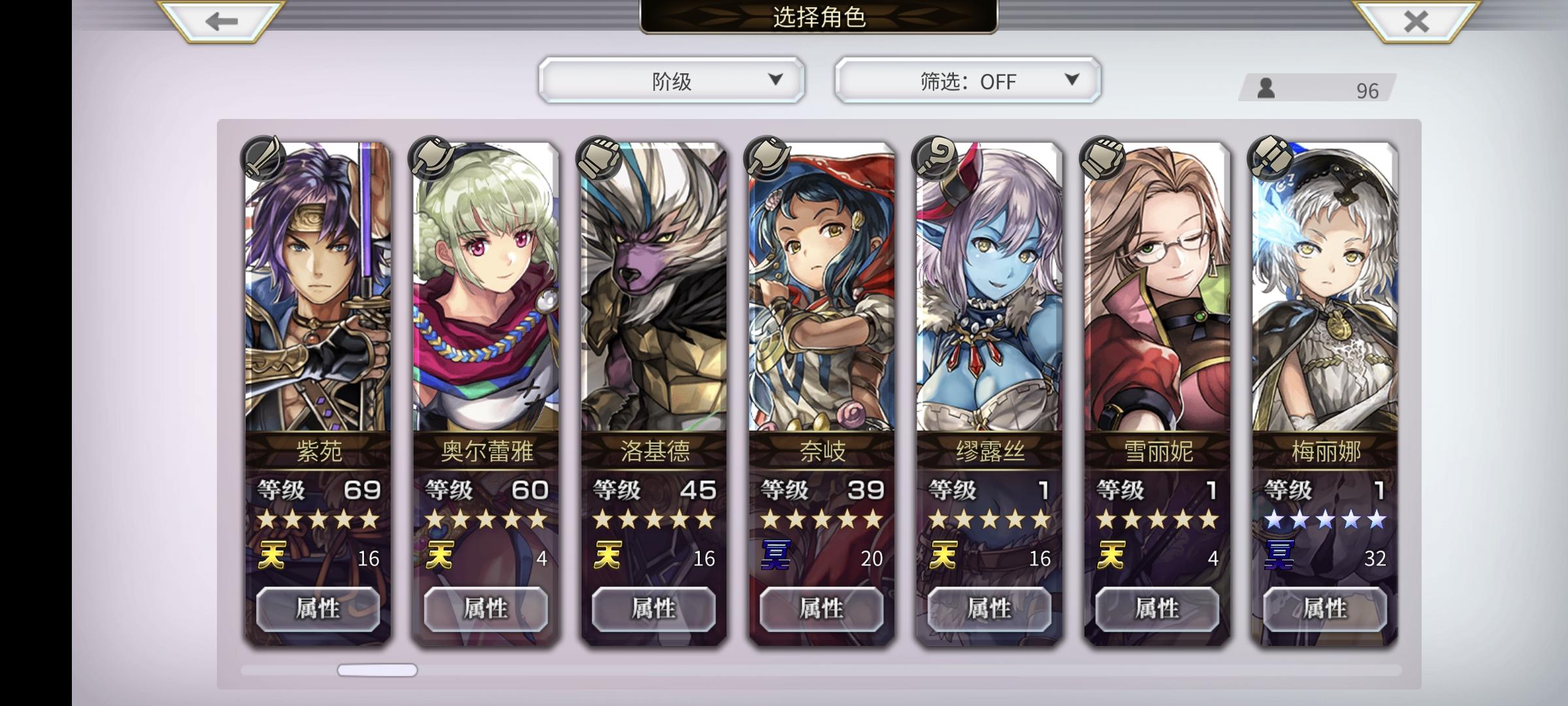
Task: Open 属性 for 紫苑
Action: (x=318, y=609)
